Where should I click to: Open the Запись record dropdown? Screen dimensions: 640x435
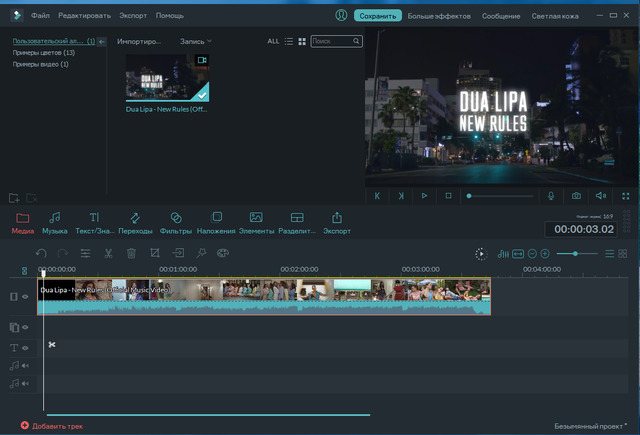196,42
